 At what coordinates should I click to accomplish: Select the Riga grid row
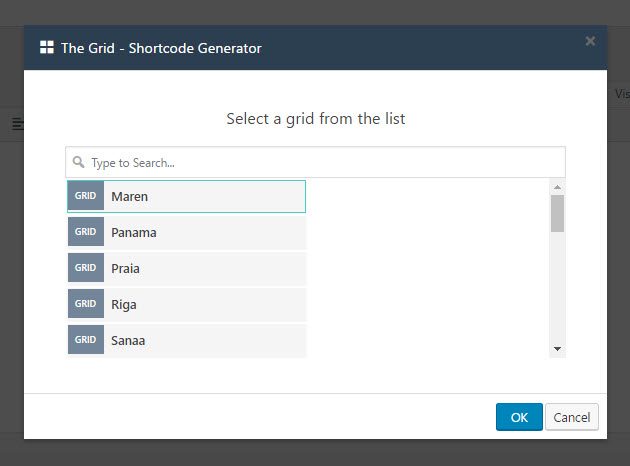coord(186,304)
